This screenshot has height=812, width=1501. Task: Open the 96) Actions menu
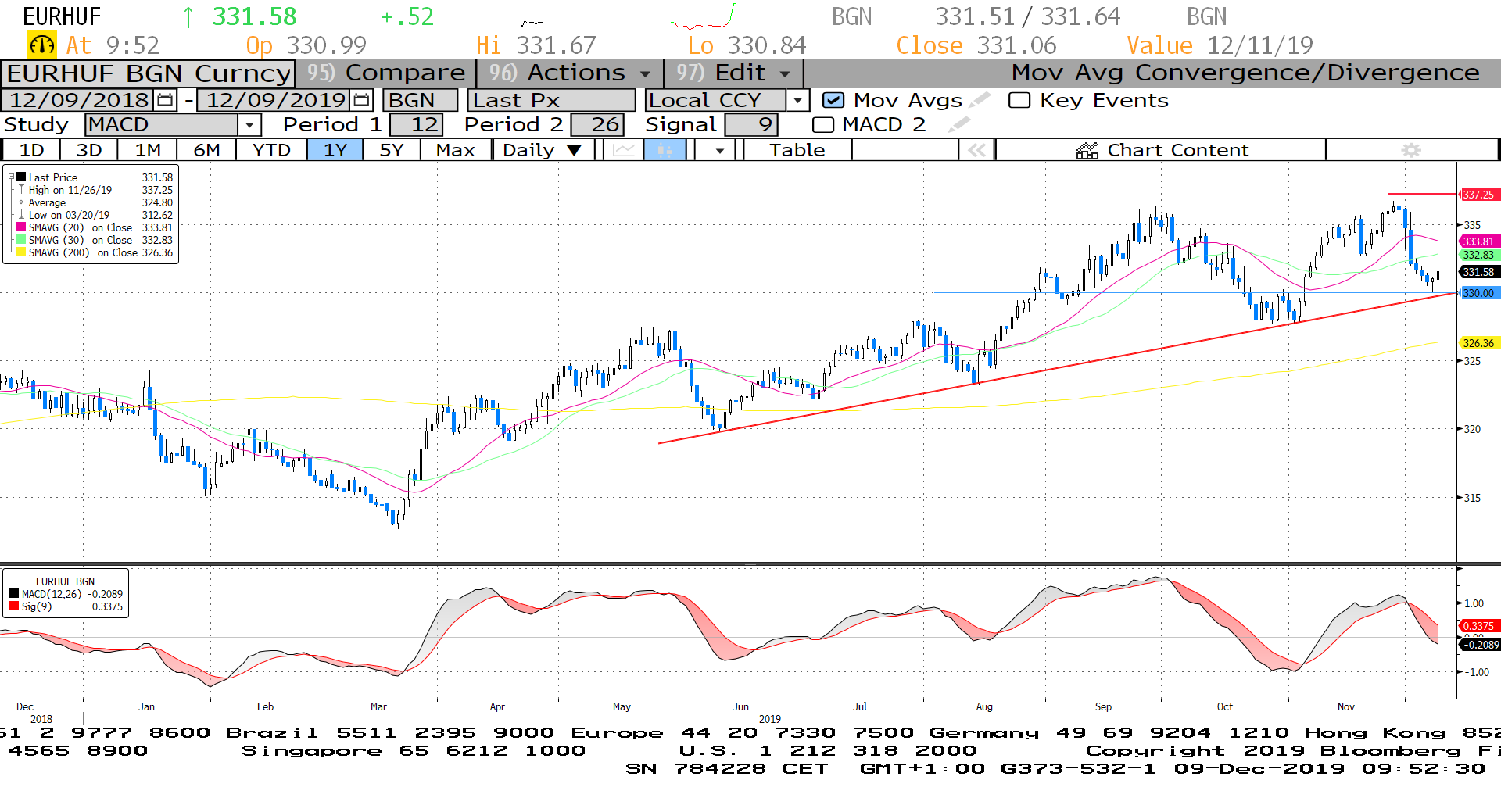pos(569,73)
